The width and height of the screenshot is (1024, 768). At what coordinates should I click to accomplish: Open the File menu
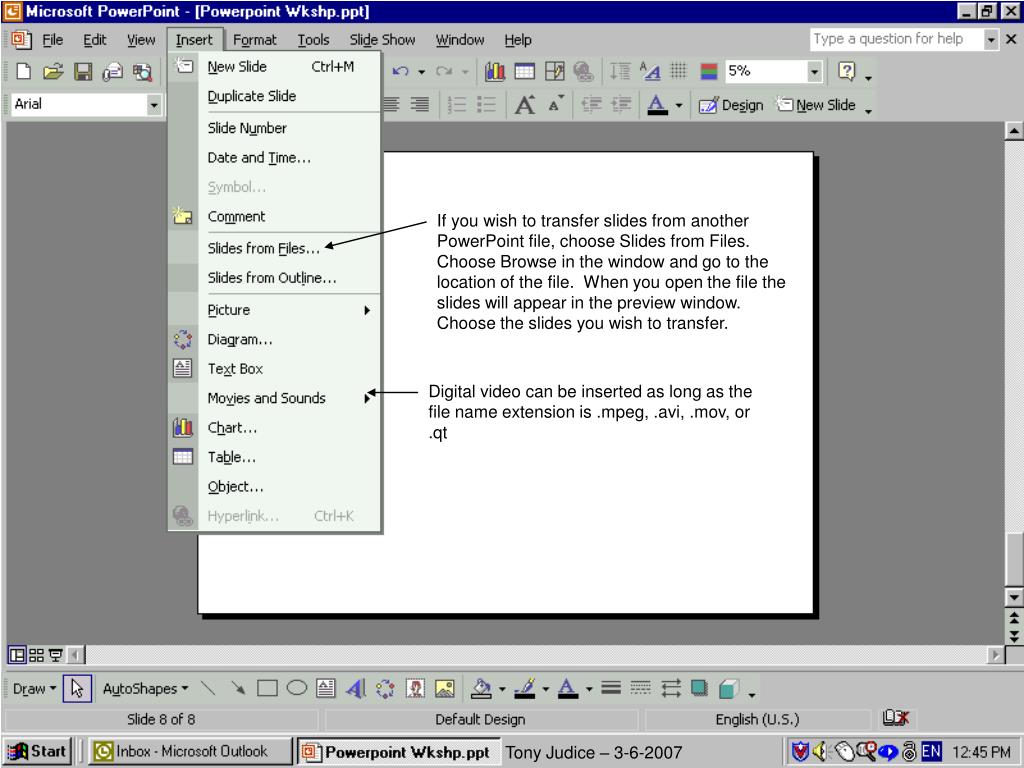[x=52, y=40]
